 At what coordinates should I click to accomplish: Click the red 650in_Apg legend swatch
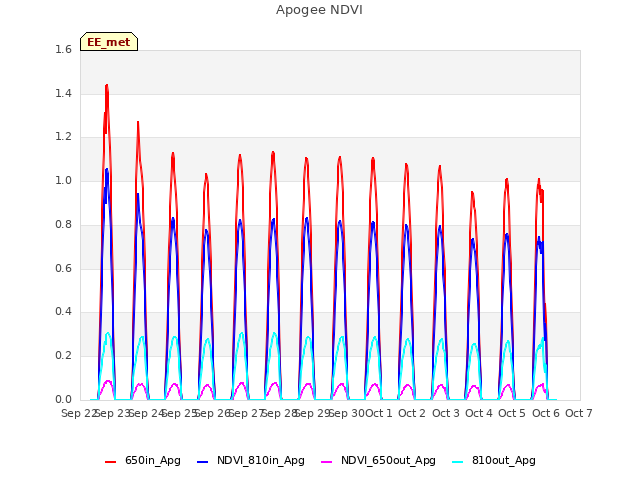pos(111,462)
